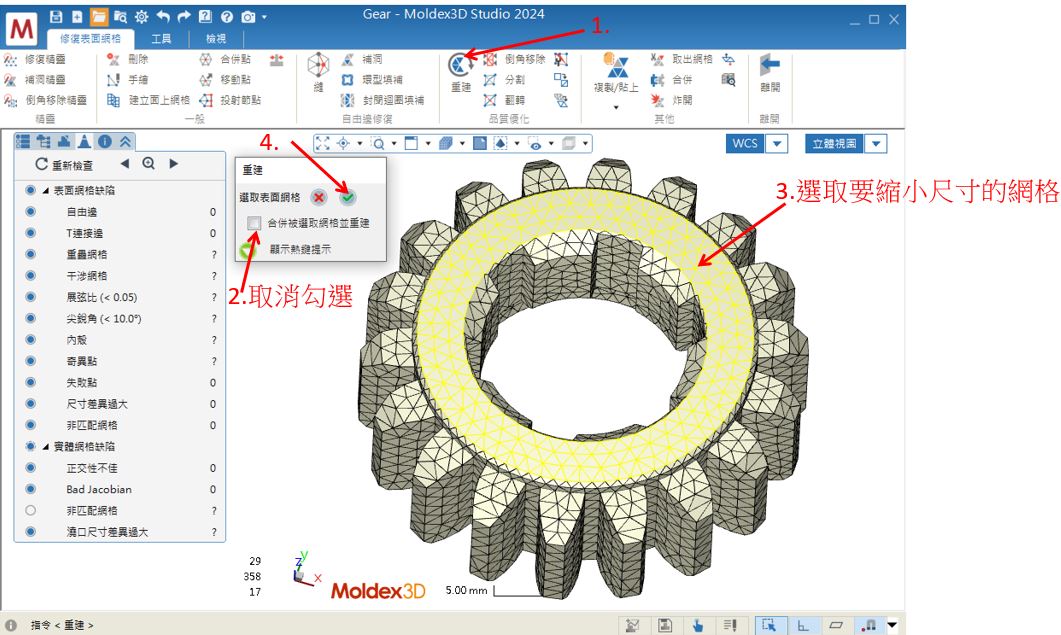Choose the 移動點 move node tool

[x=225, y=80]
